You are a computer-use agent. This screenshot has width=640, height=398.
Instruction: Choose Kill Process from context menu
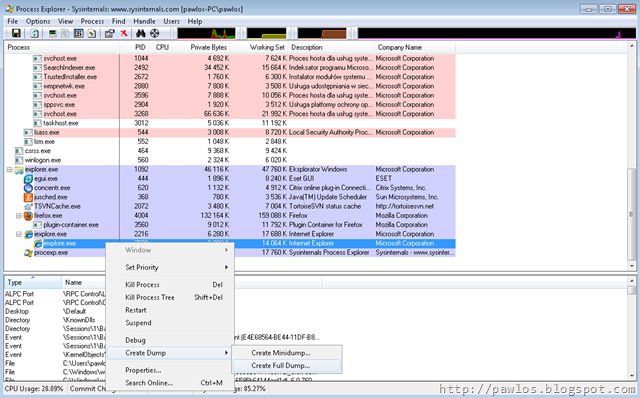click(x=171, y=285)
